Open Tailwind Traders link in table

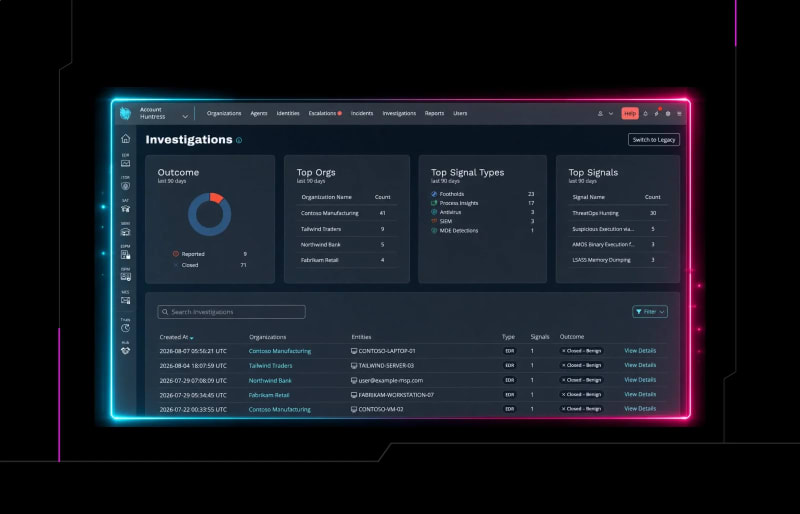270,366
